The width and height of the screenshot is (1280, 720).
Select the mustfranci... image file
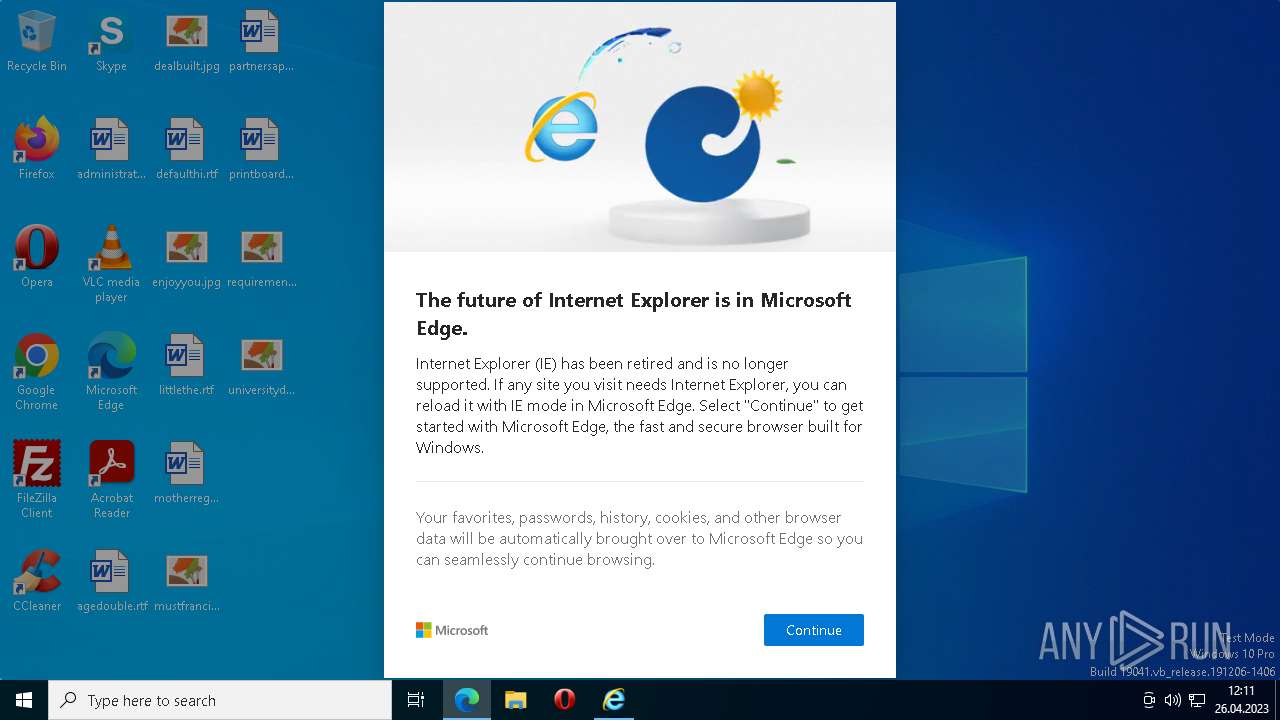[x=187, y=581]
